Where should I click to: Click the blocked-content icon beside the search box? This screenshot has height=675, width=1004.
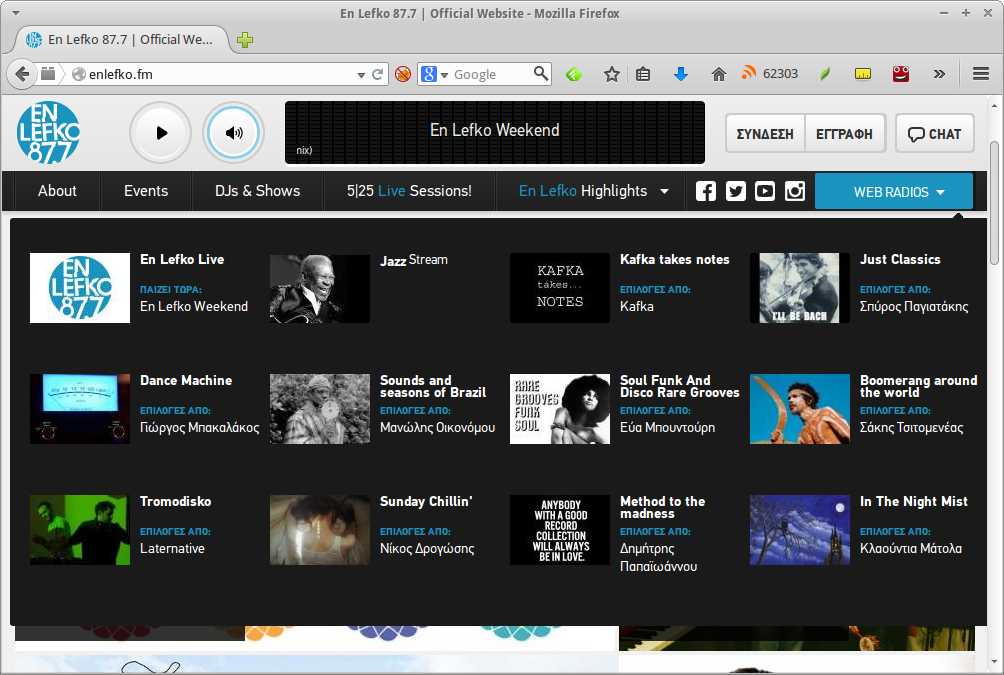(403, 74)
